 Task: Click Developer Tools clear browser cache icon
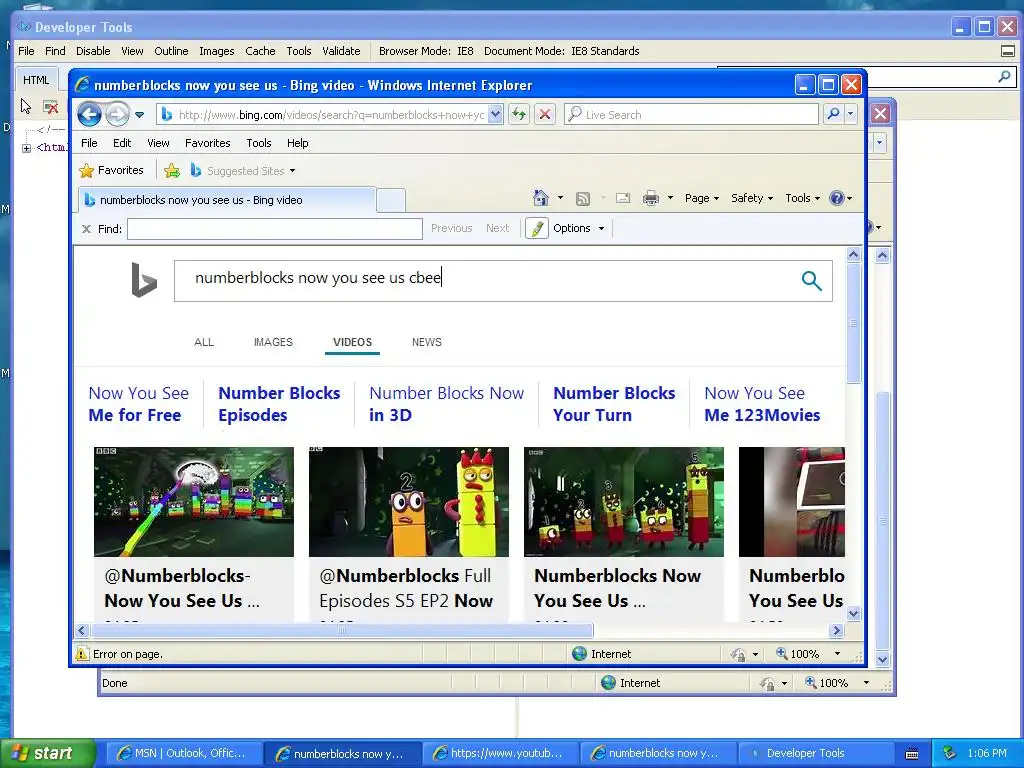50,106
